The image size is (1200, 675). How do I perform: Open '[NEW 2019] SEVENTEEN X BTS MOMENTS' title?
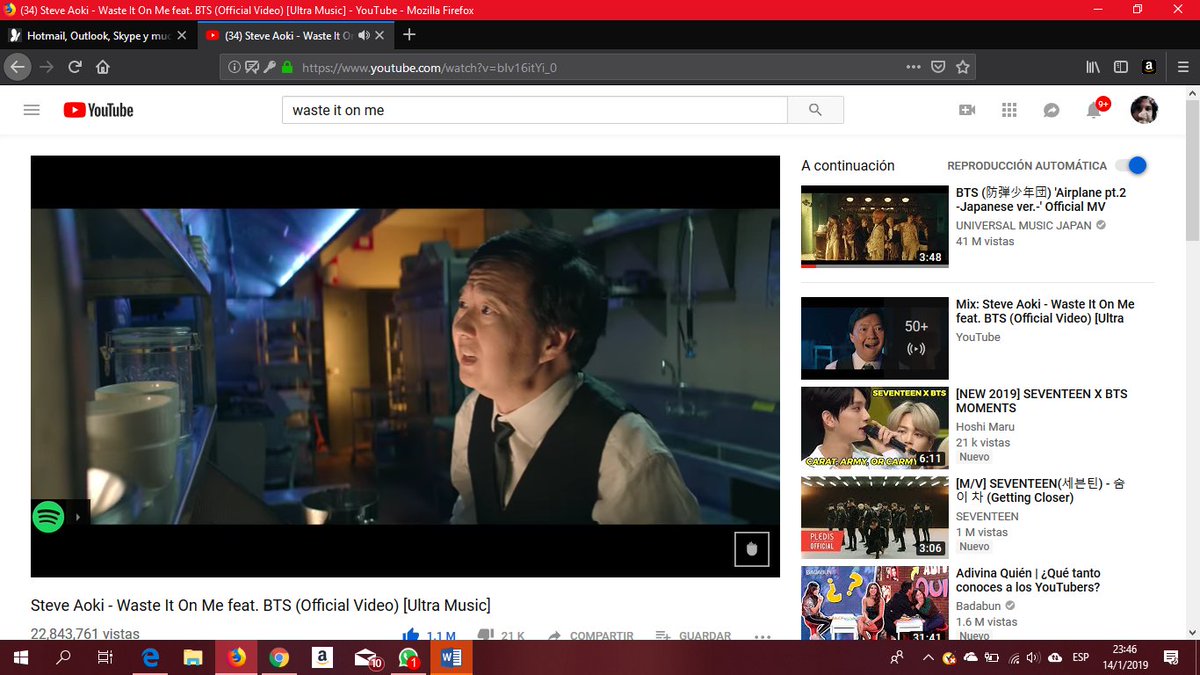click(1041, 401)
